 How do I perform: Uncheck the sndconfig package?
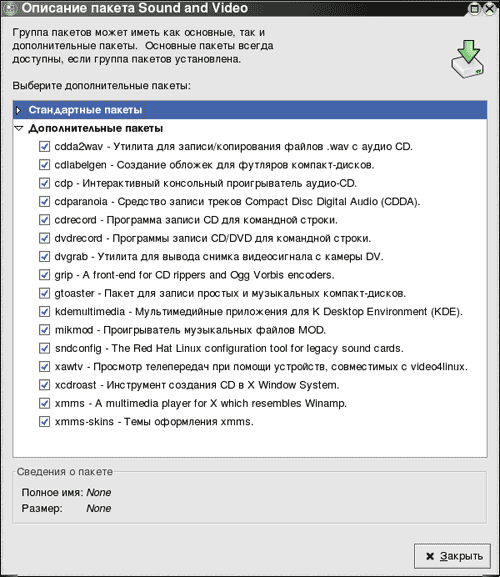[45, 348]
